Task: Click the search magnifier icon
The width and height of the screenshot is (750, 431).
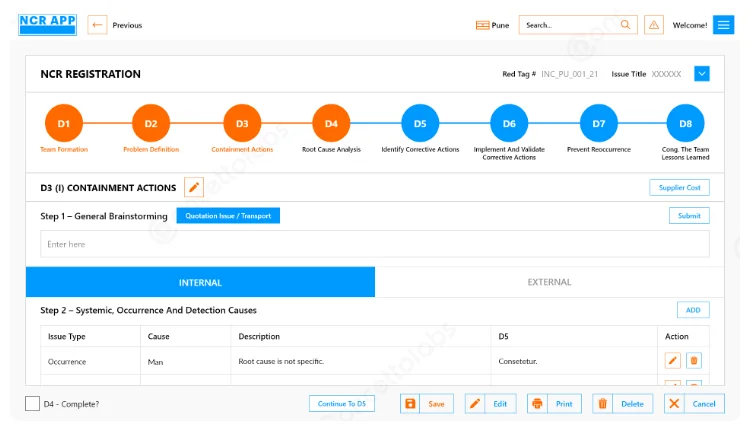Action: coord(626,25)
